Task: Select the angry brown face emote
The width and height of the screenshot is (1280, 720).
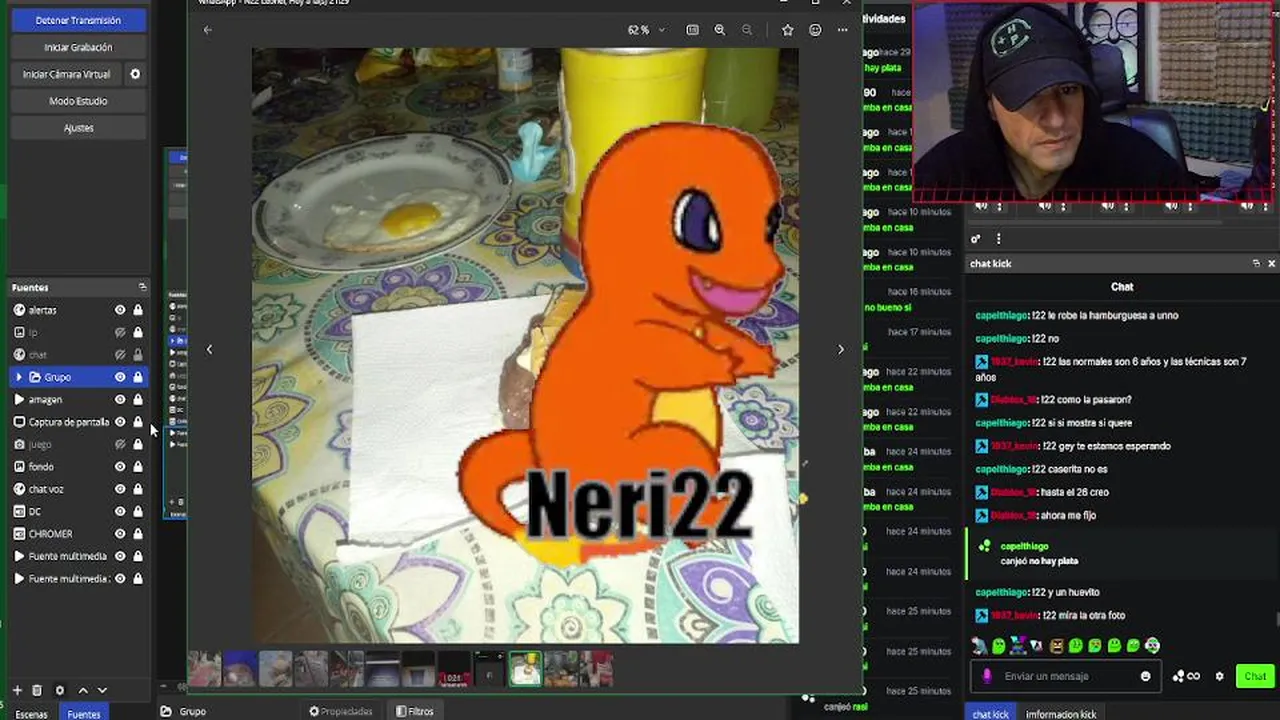Action: [x=1056, y=646]
